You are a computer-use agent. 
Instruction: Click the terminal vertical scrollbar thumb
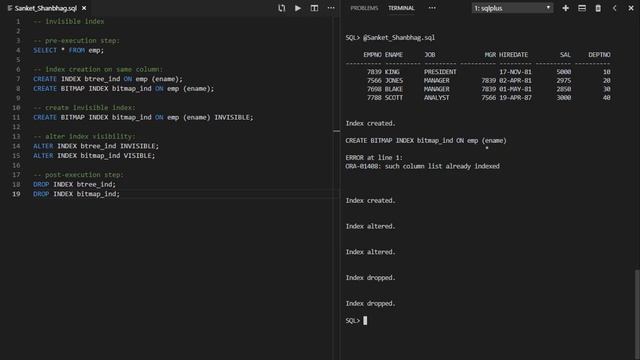pos(637,314)
